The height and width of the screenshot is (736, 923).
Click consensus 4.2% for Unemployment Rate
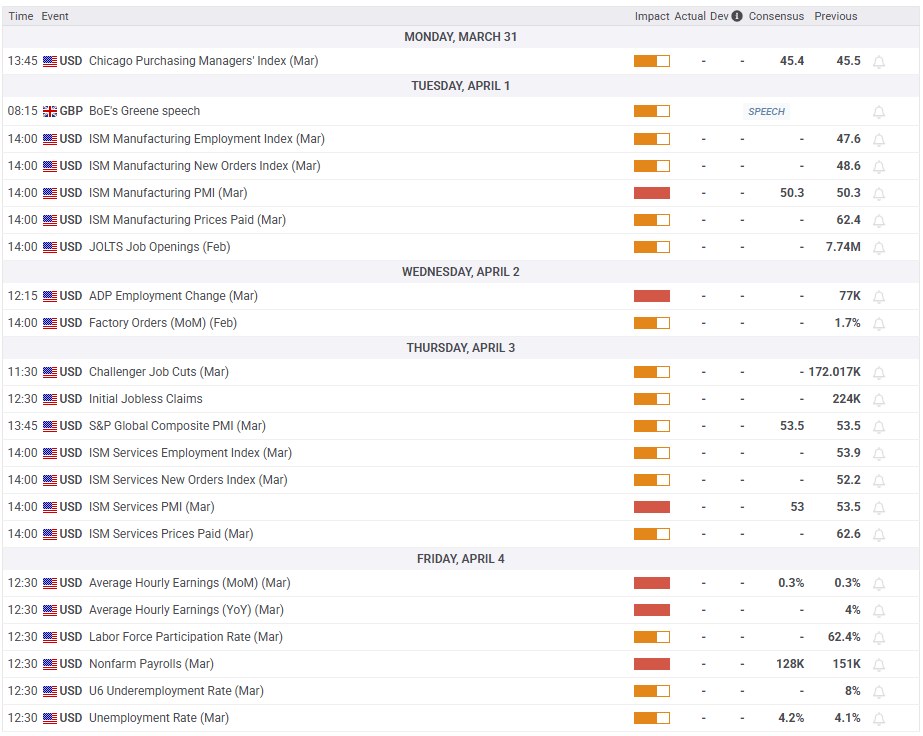pos(791,718)
